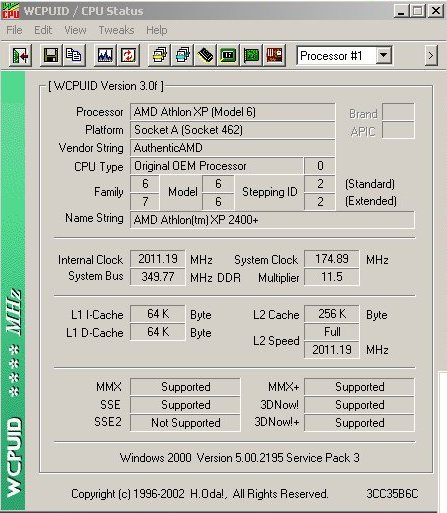Click the L1 D-Cache 64 K value
The width and height of the screenshot is (447, 513).
[158, 332]
